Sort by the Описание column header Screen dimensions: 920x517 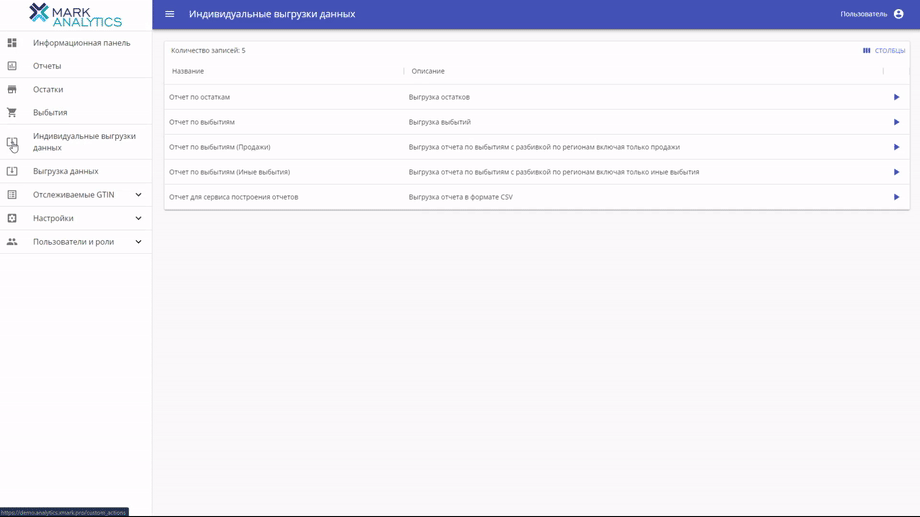click(x=428, y=71)
